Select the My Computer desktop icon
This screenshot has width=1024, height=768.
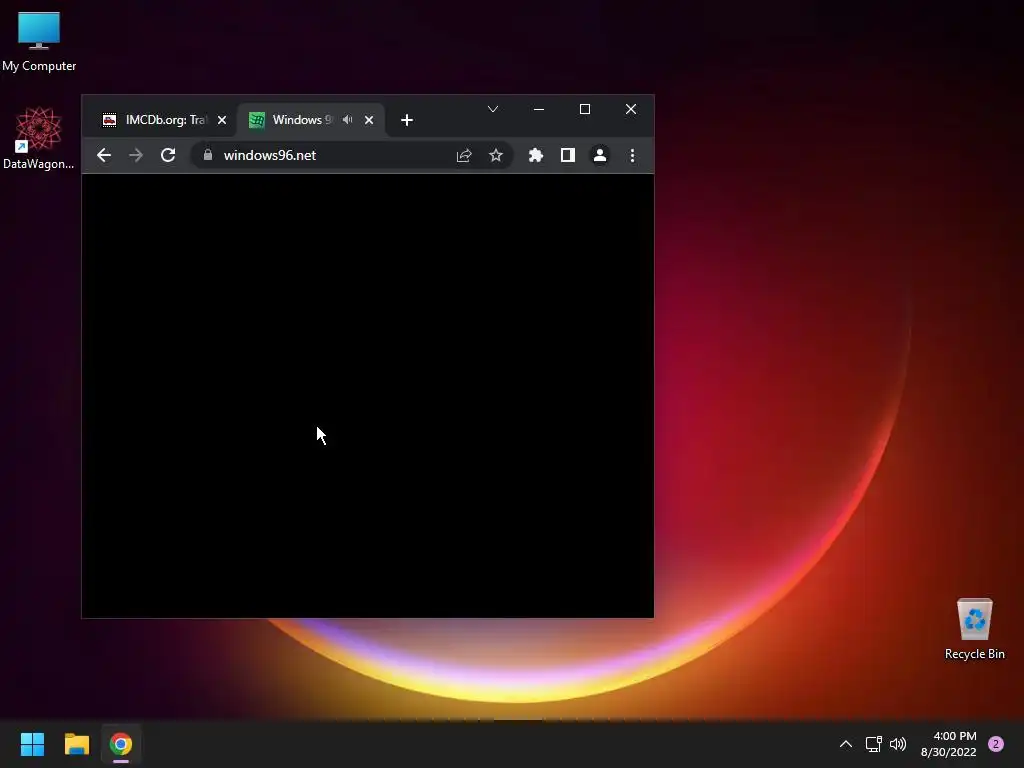pos(39,42)
